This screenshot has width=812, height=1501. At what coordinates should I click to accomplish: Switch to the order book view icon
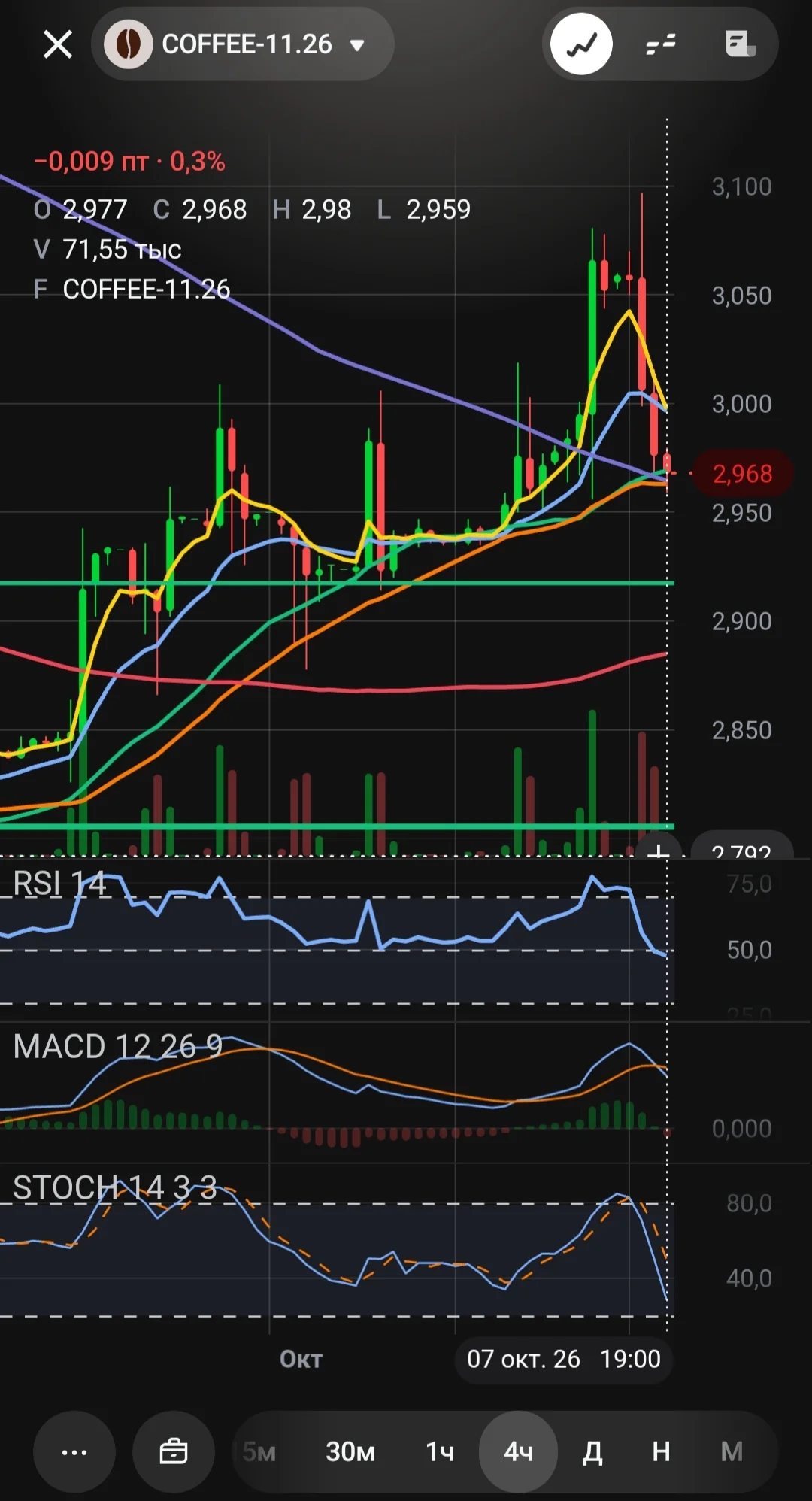tap(661, 44)
